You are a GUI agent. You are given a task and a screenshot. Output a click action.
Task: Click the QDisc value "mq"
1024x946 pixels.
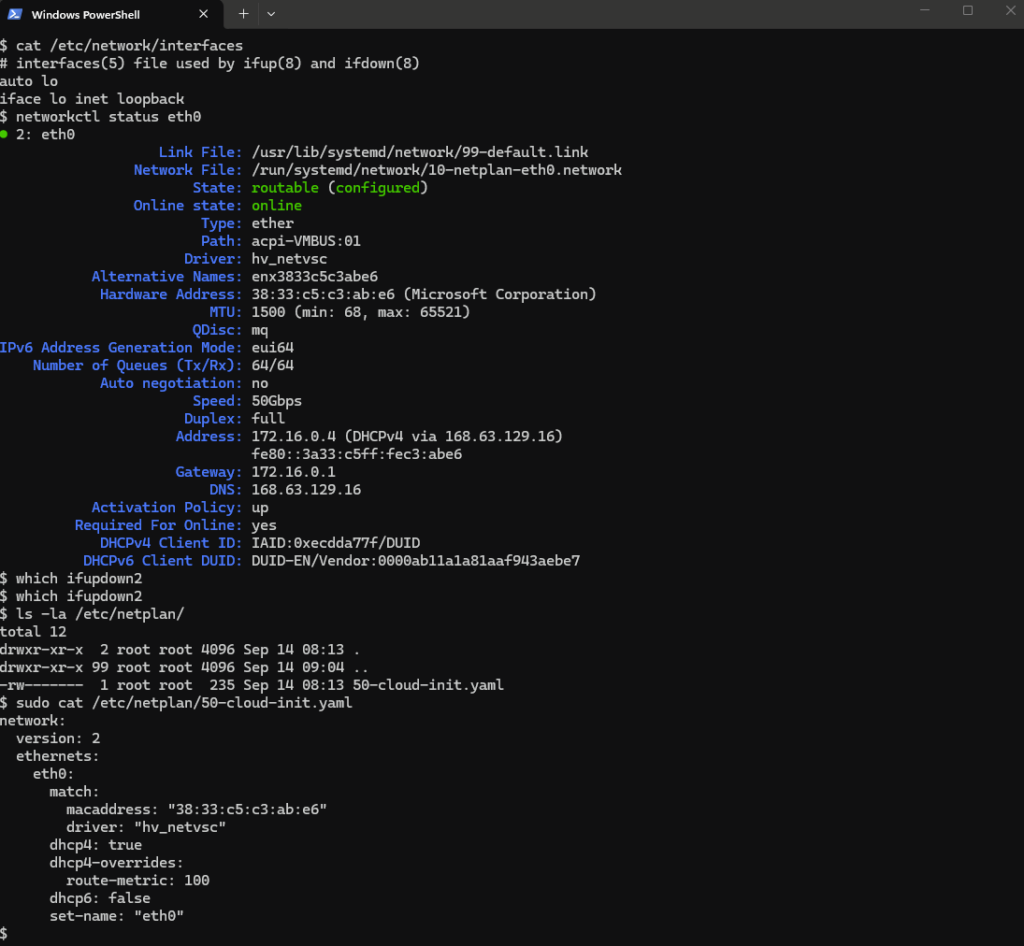click(260, 330)
